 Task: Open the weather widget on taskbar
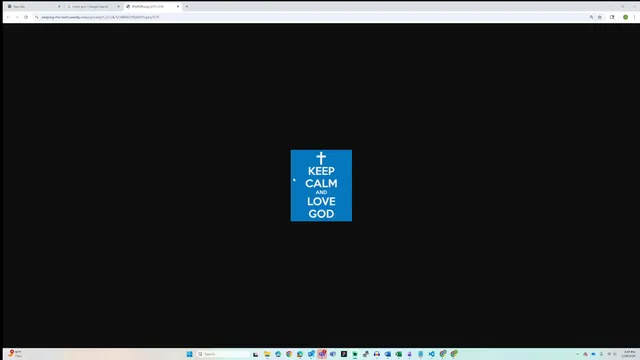15,353
